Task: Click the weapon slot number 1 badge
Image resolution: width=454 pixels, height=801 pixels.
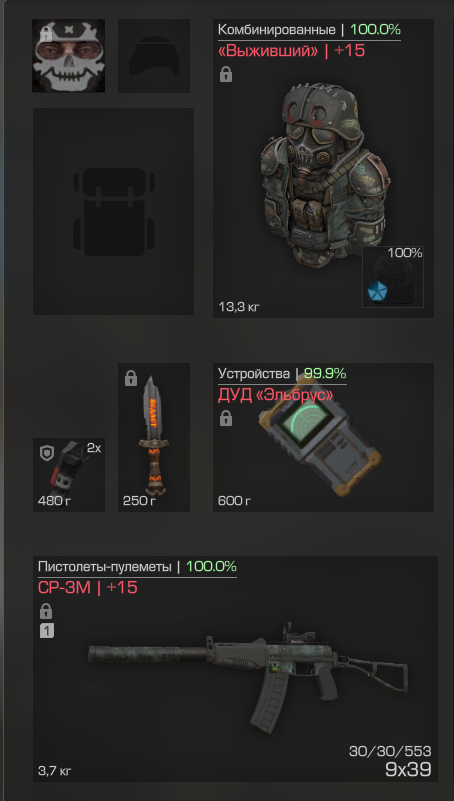Action: point(46,631)
